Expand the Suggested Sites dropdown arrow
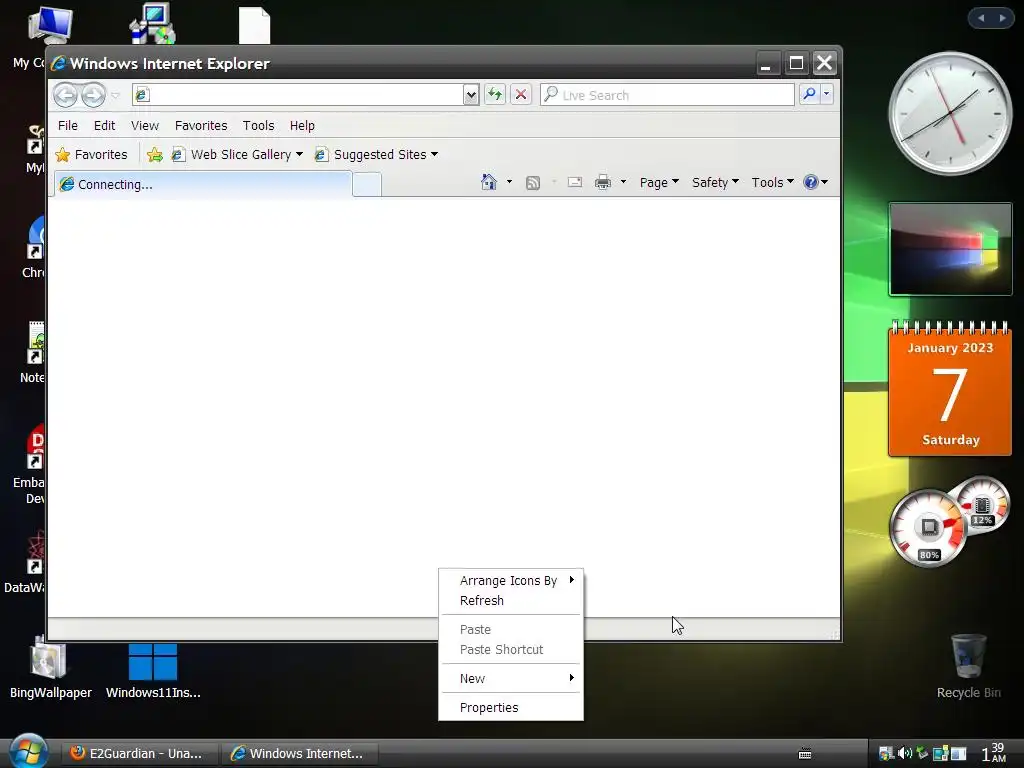 pos(435,155)
